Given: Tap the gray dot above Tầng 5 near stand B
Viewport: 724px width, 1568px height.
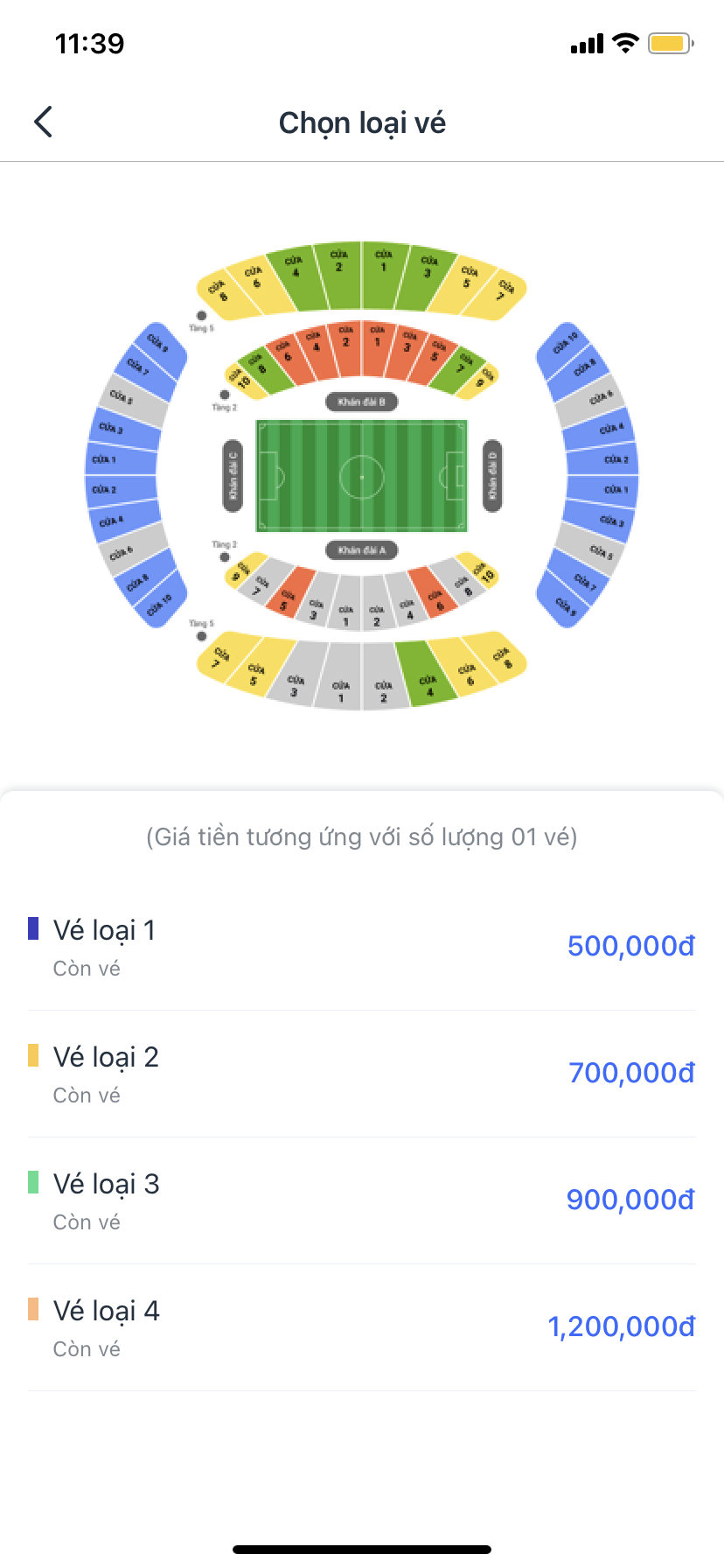Looking at the screenshot, I should coord(201,316).
